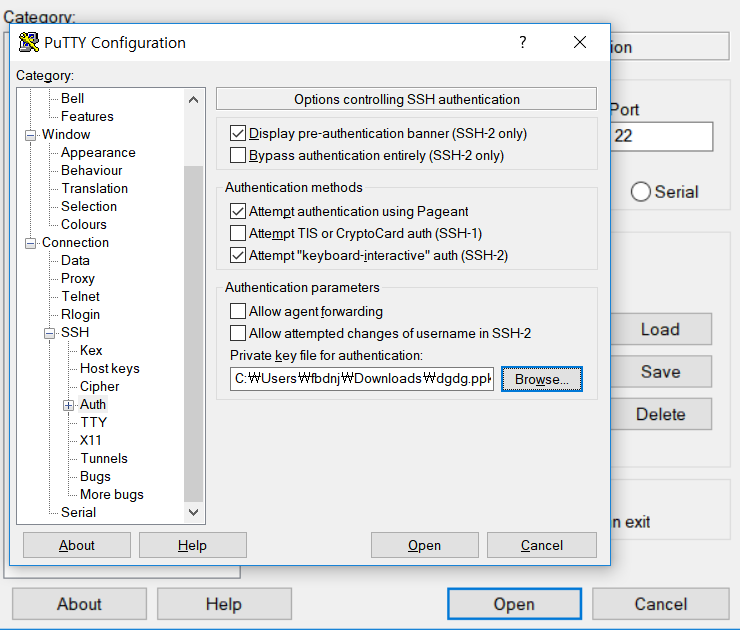Click Load in the background window
The height and width of the screenshot is (630, 740).
point(661,329)
